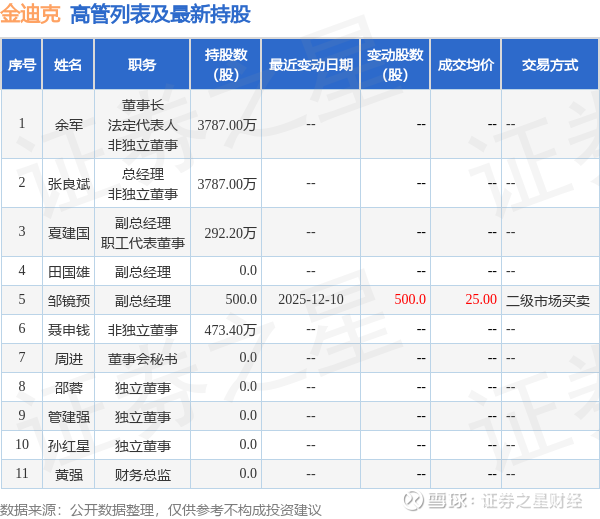Click 法定代表人 in 余军's positions
Image resolution: width=600 pixels, height=519 pixels.
coord(142,125)
